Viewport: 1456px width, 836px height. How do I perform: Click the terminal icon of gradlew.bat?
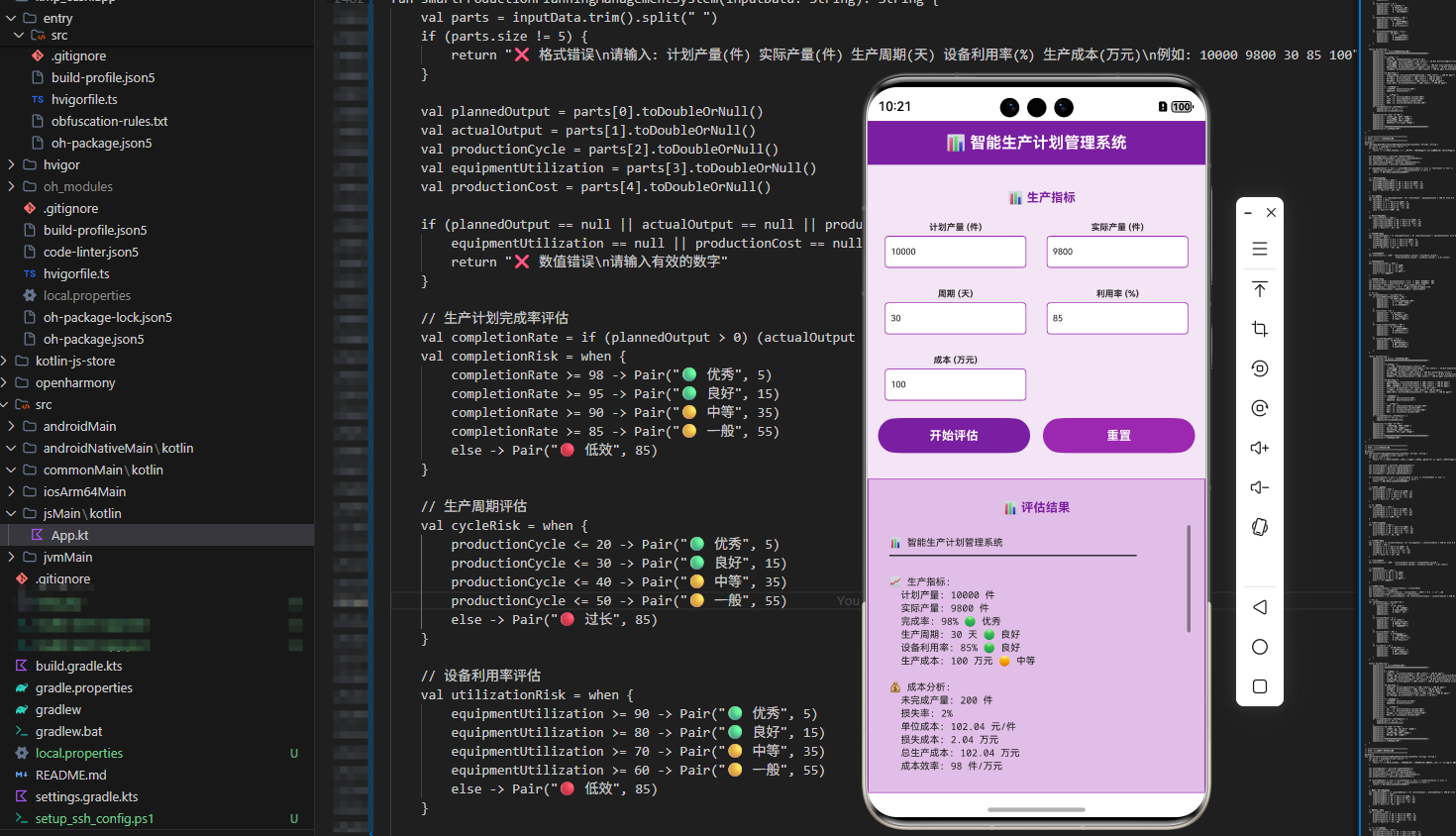[x=22, y=731]
